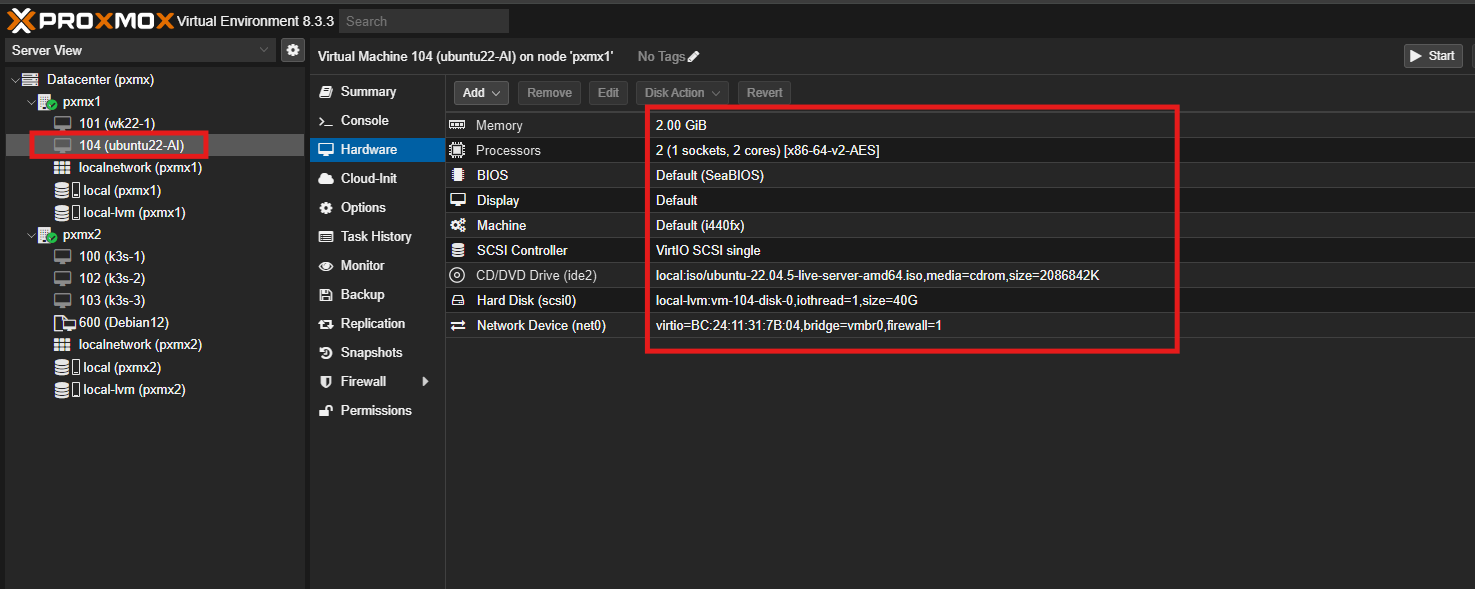The height and width of the screenshot is (589, 1475).
Task: Click the pxmx1 node icon
Action: point(47,102)
